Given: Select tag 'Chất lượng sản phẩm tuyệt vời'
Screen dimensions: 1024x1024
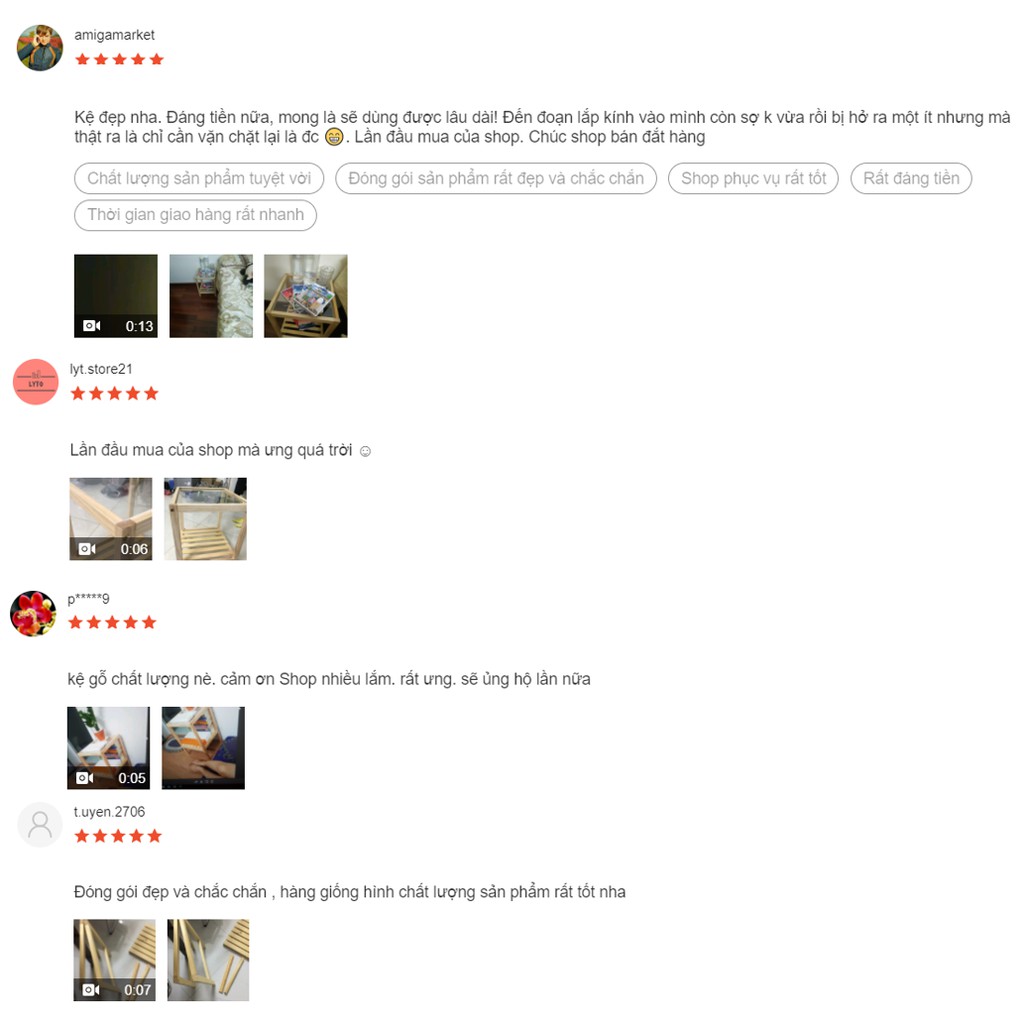Looking at the screenshot, I should [199, 178].
